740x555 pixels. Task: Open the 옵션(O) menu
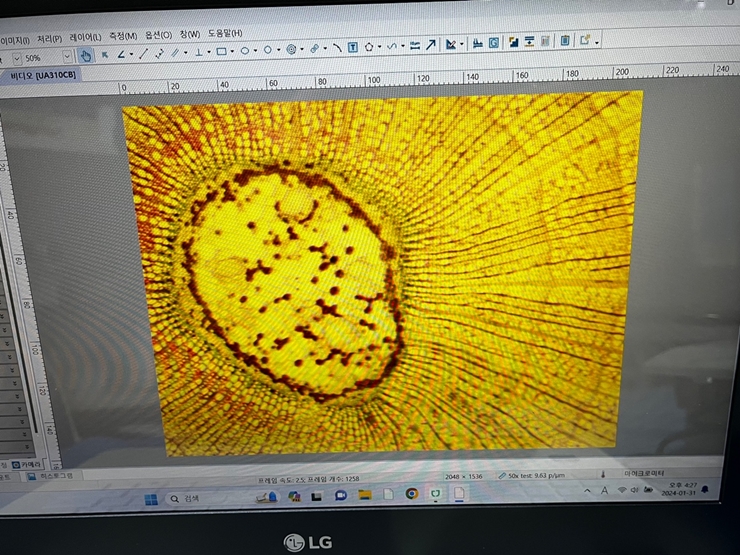coord(158,35)
